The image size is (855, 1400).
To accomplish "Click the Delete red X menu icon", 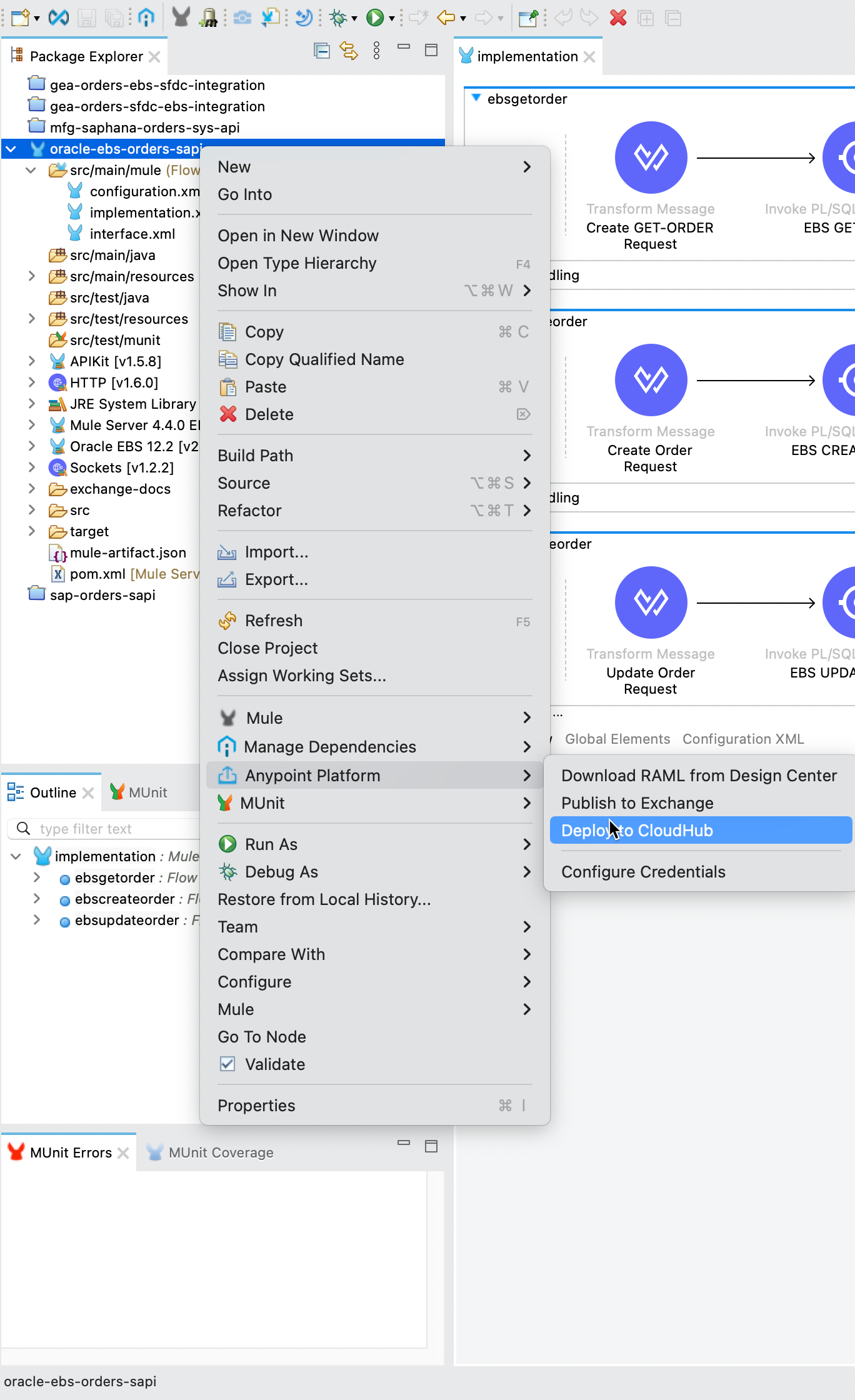I will [228, 414].
